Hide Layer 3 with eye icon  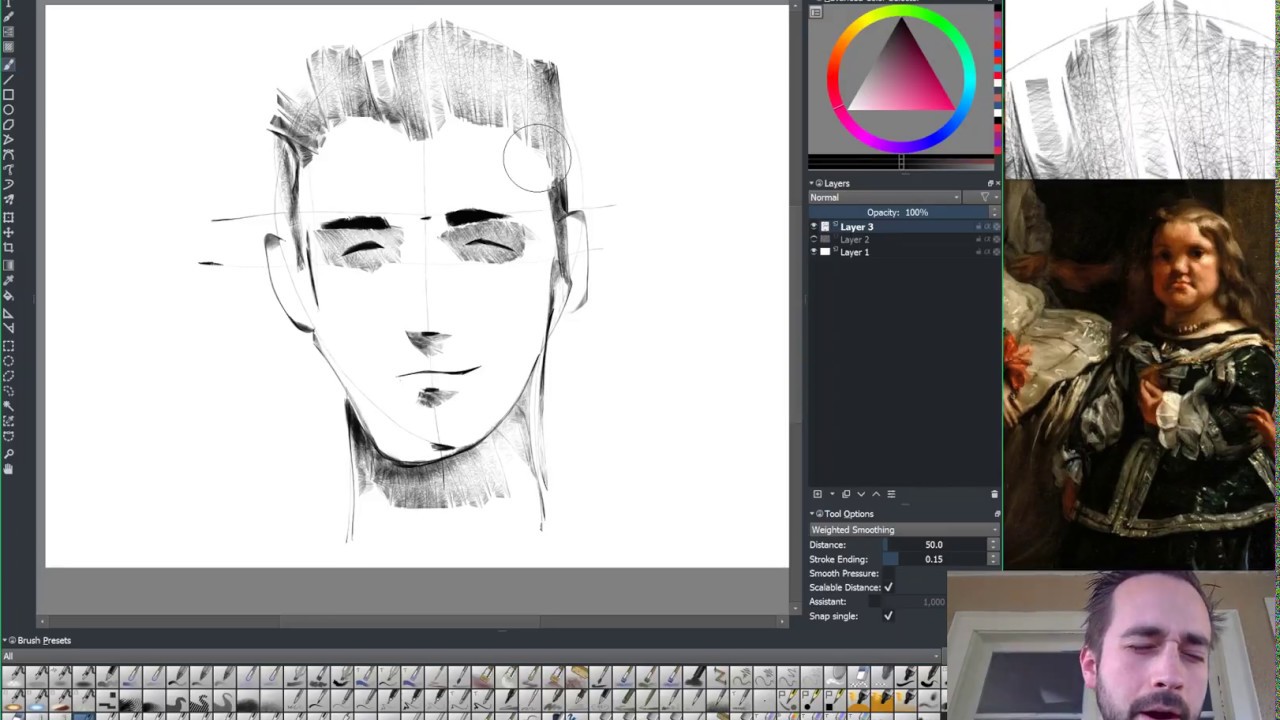(x=814, y=227)
